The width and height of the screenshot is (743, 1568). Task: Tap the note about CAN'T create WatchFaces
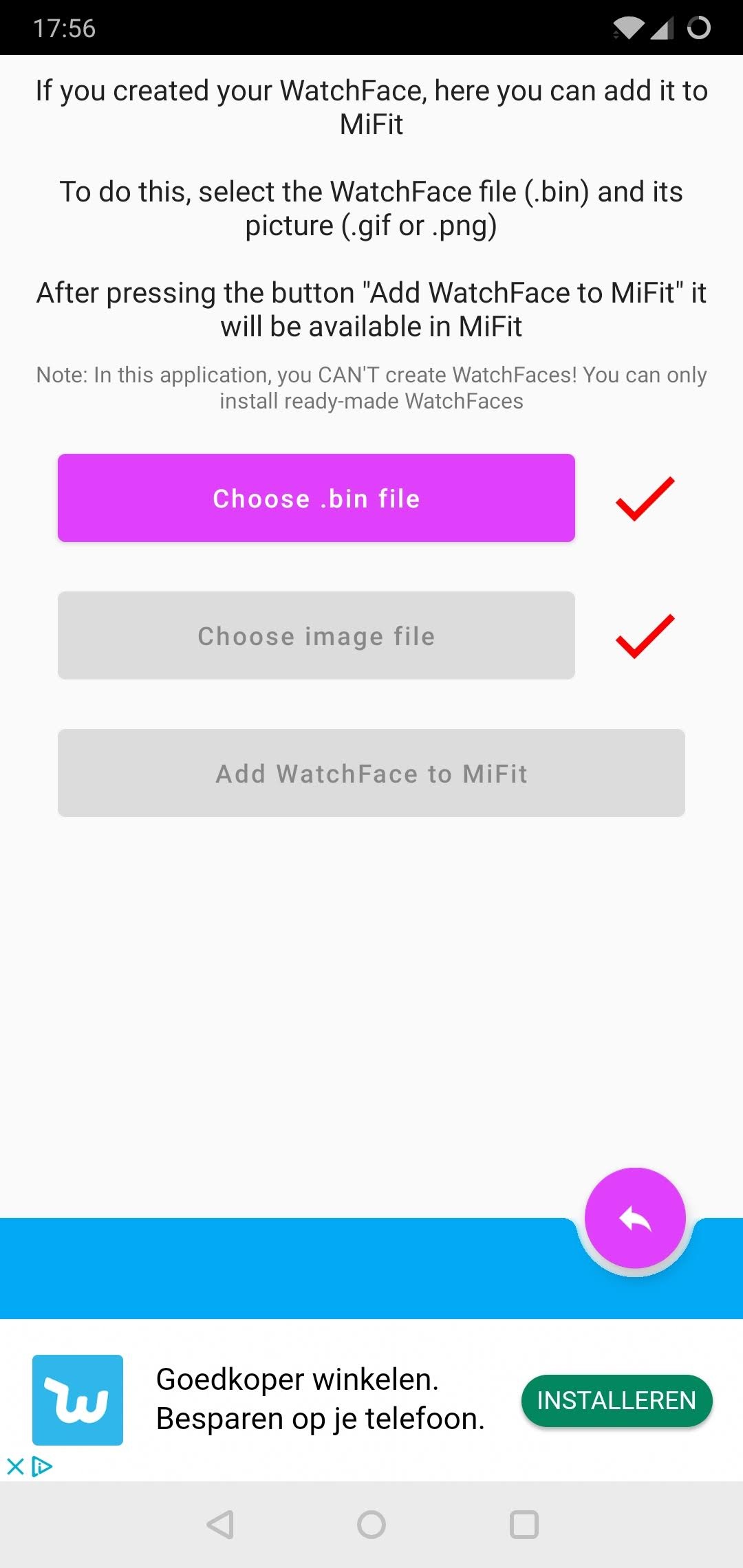coord(371,388)
